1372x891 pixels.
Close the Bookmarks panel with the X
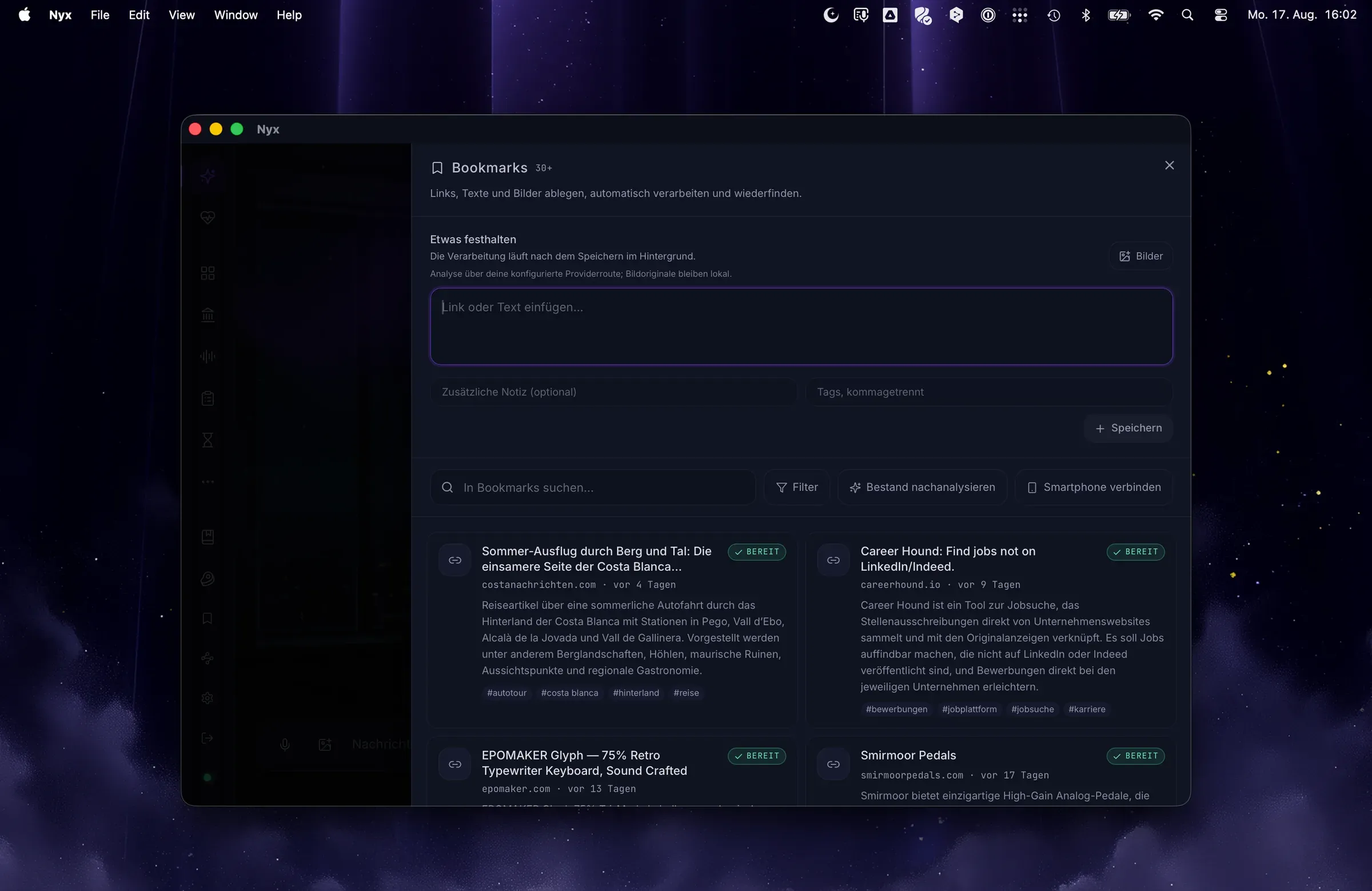click(1169, 165)
